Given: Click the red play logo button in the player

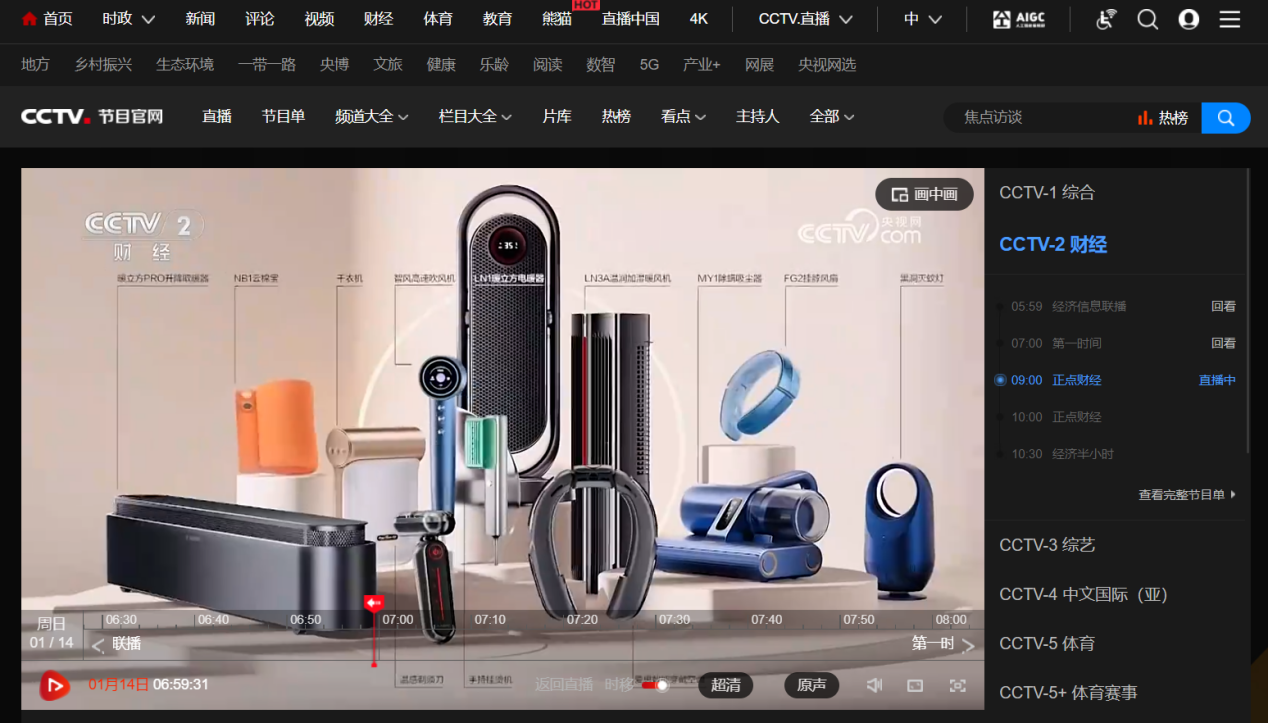Looking at the screenshot, I should pyautogui.click(x=54, y=685).
